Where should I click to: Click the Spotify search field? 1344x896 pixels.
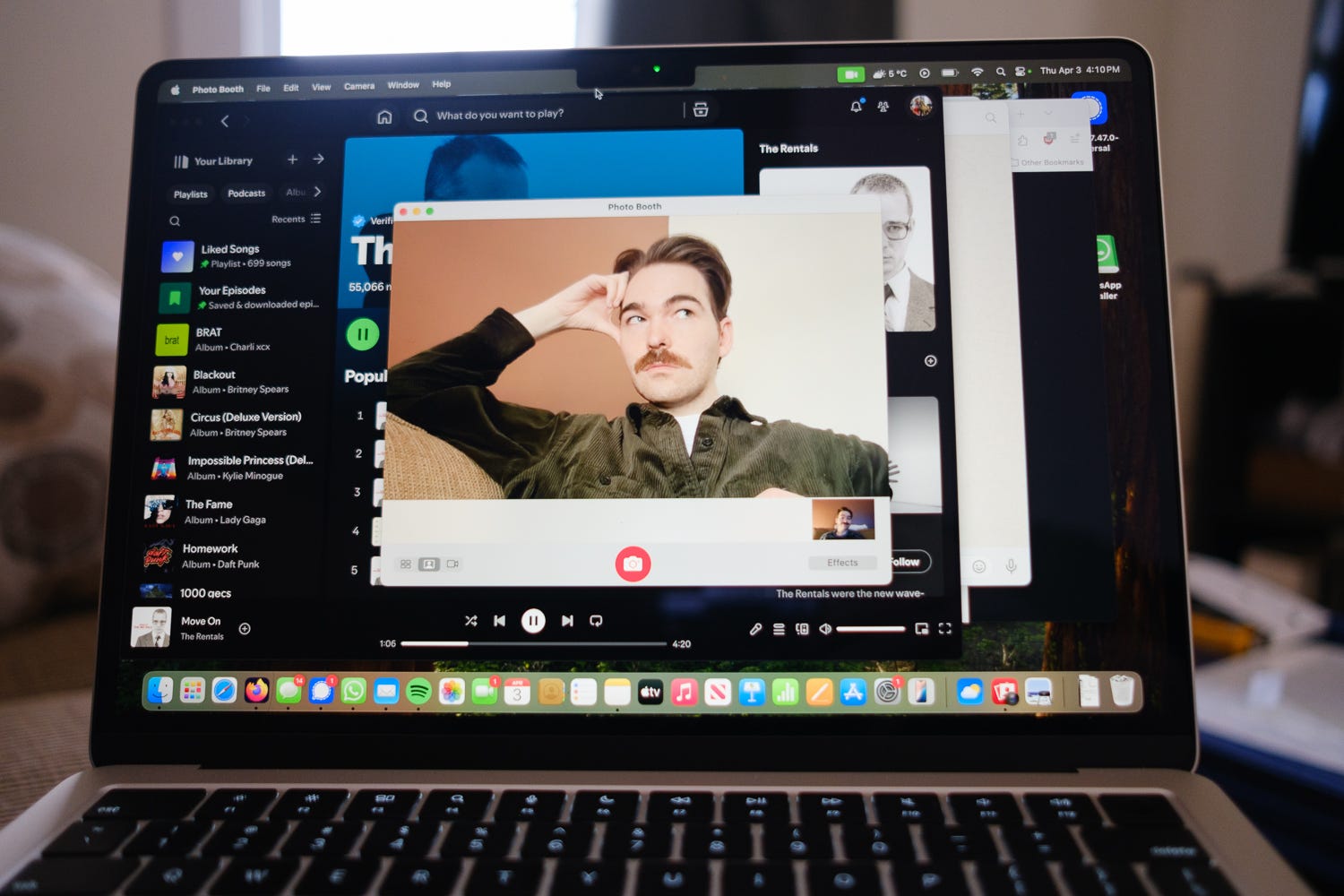pos(547,114)
